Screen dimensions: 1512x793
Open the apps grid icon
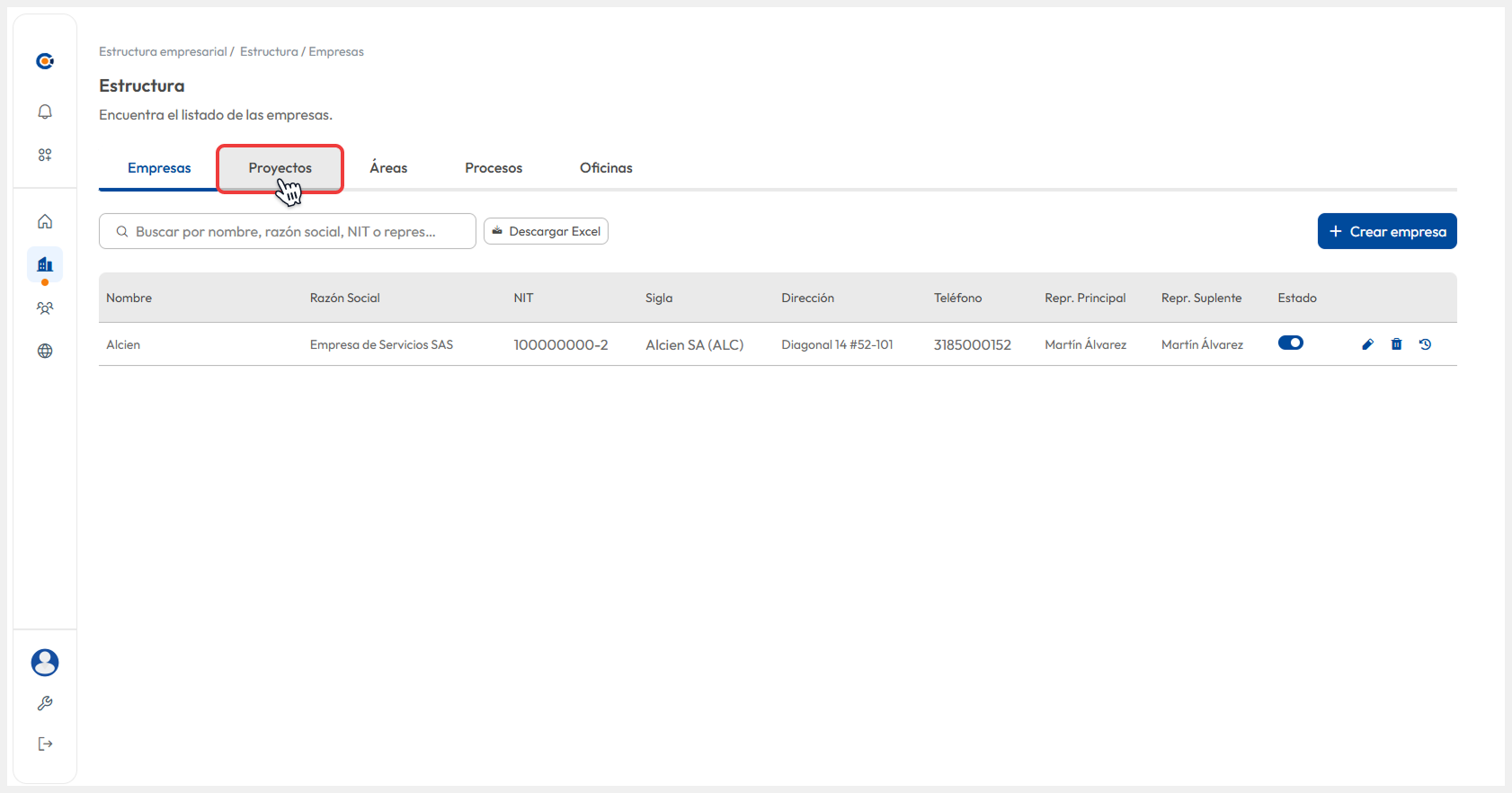coord(45,155)
